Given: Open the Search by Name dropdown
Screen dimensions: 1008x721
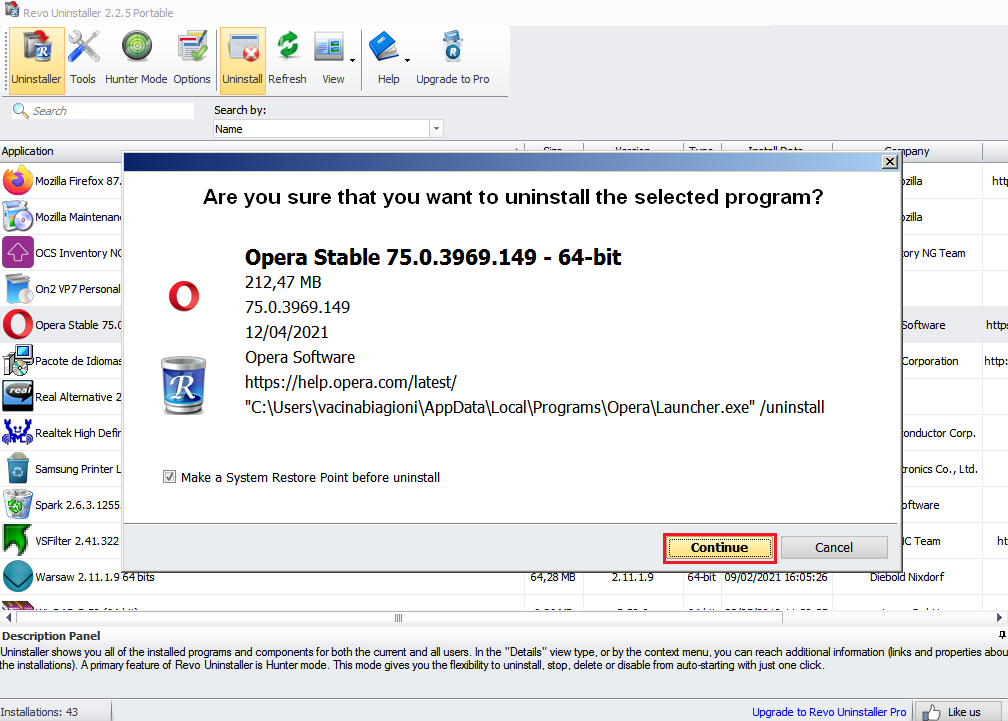Looking at the screenshot, I should (437, 128).
